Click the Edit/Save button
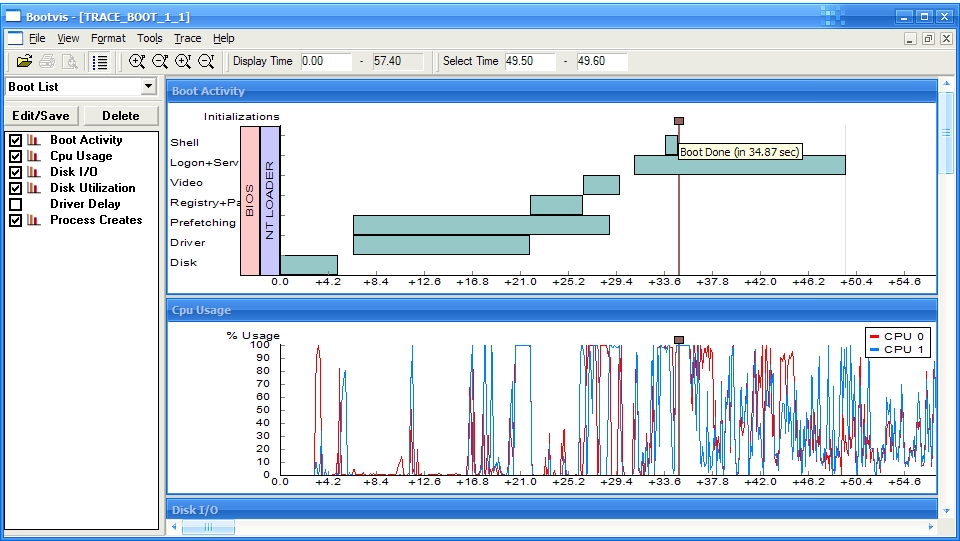 coord(41,116)
